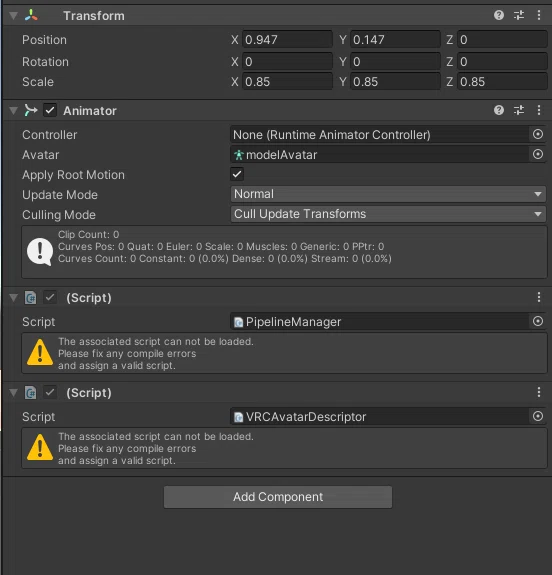The image size is (552, 575).
Task: Click the Controller object picker circle
Action: [538, 134]
